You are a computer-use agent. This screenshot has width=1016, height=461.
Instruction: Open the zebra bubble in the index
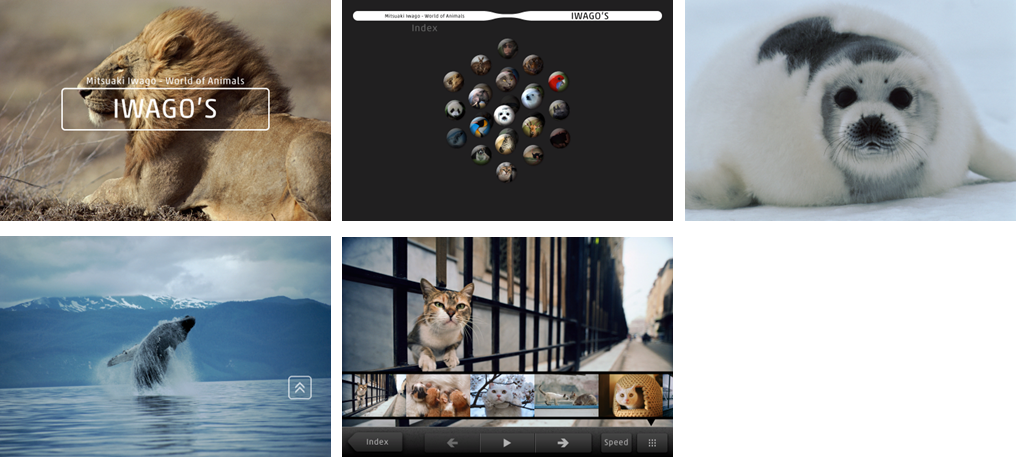pos(505,143)
